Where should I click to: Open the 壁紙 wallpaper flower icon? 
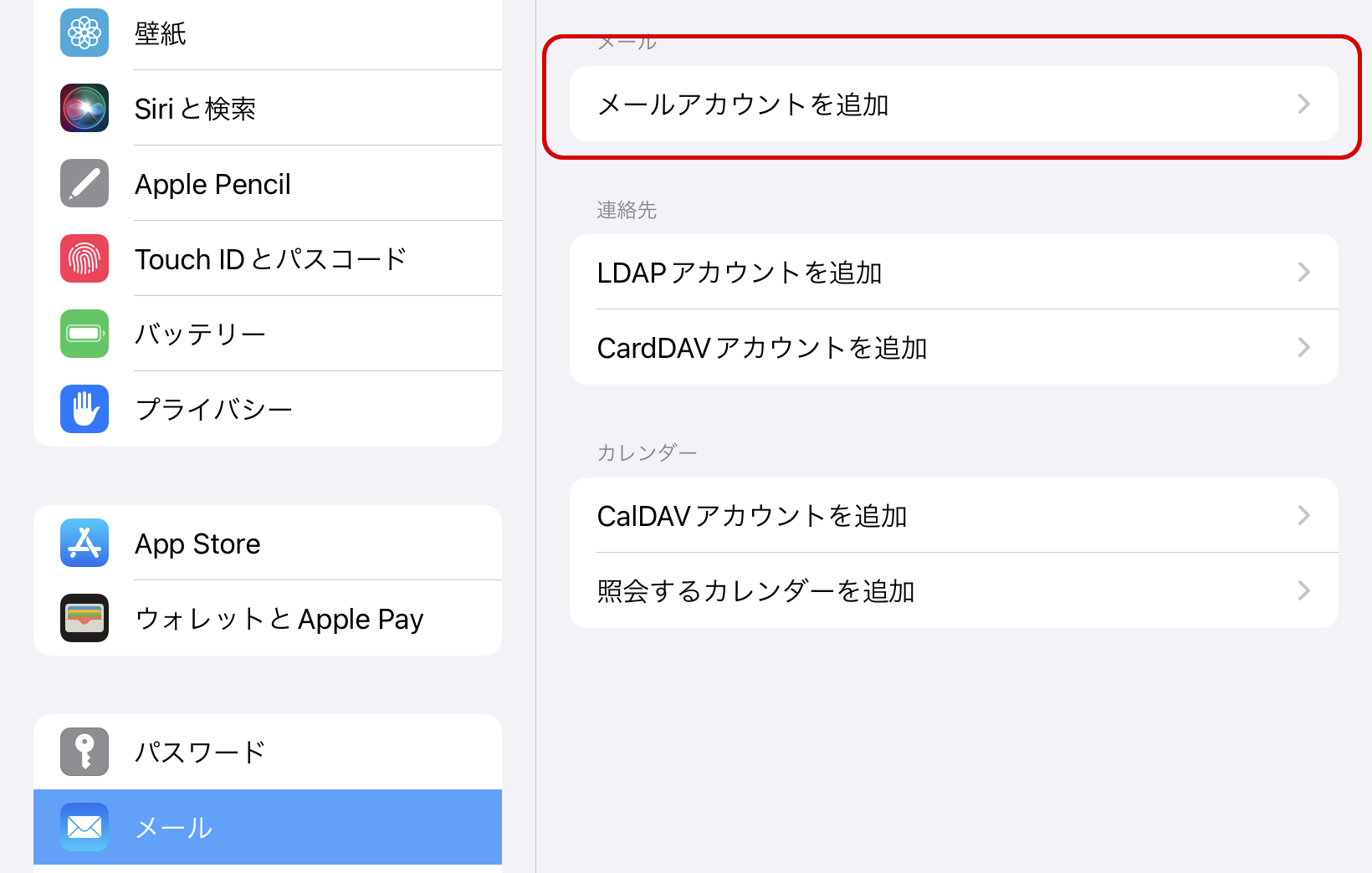coord(84,33)
